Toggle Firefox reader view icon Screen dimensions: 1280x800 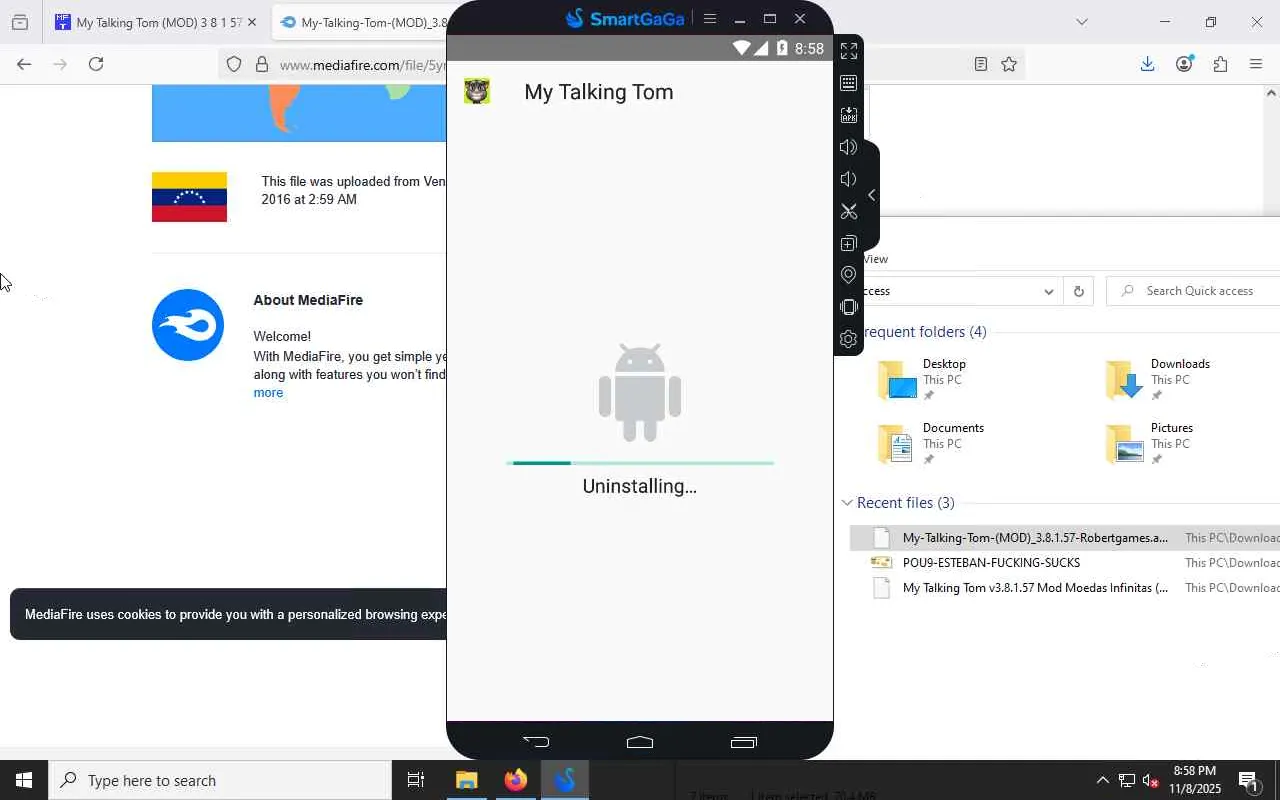(981, 64)
